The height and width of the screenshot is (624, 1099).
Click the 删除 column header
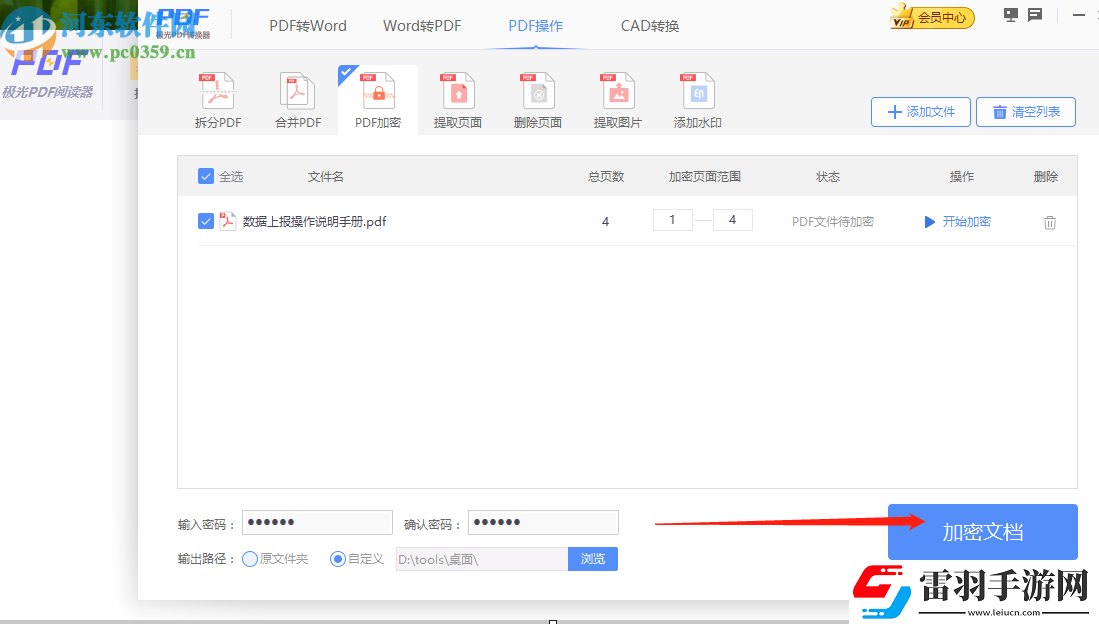[x=1046, y=177]
